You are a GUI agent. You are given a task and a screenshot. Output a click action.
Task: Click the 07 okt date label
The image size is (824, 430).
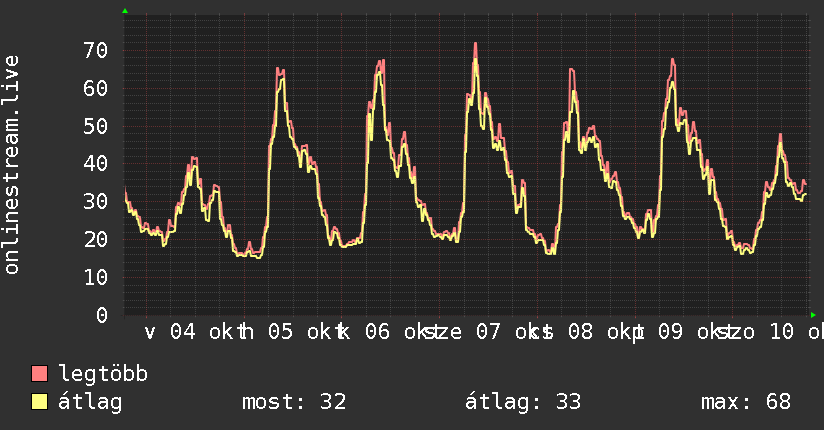(509, 332)
